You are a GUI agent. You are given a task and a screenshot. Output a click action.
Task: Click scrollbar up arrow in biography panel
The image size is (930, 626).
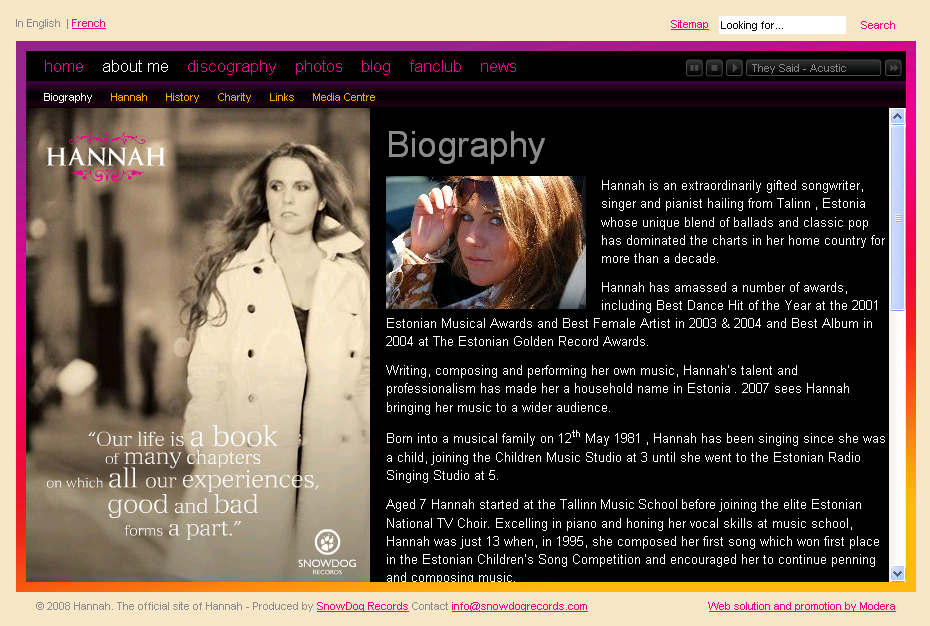(x=897, y=116)
